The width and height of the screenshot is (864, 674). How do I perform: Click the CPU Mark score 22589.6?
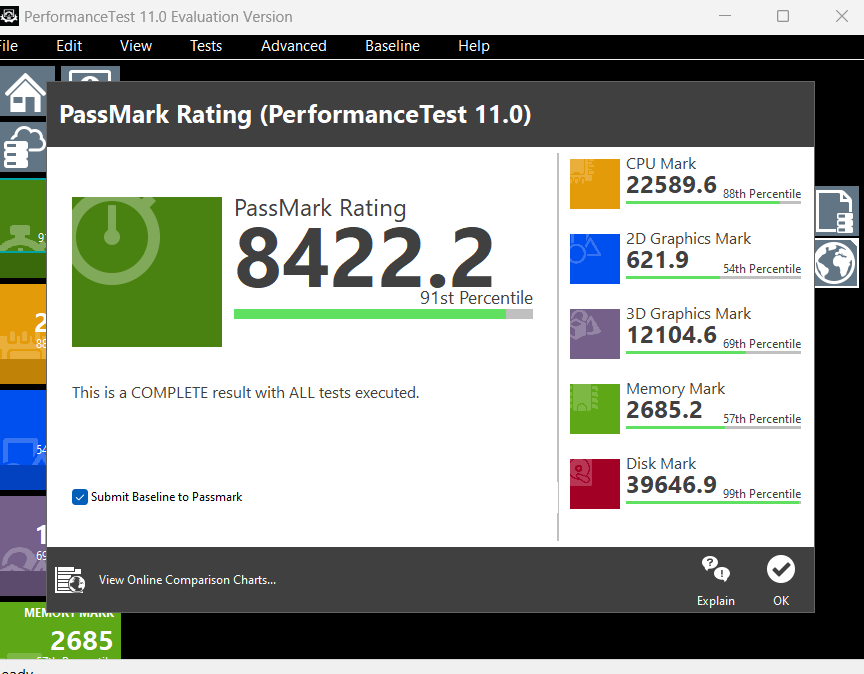(671, 185)
